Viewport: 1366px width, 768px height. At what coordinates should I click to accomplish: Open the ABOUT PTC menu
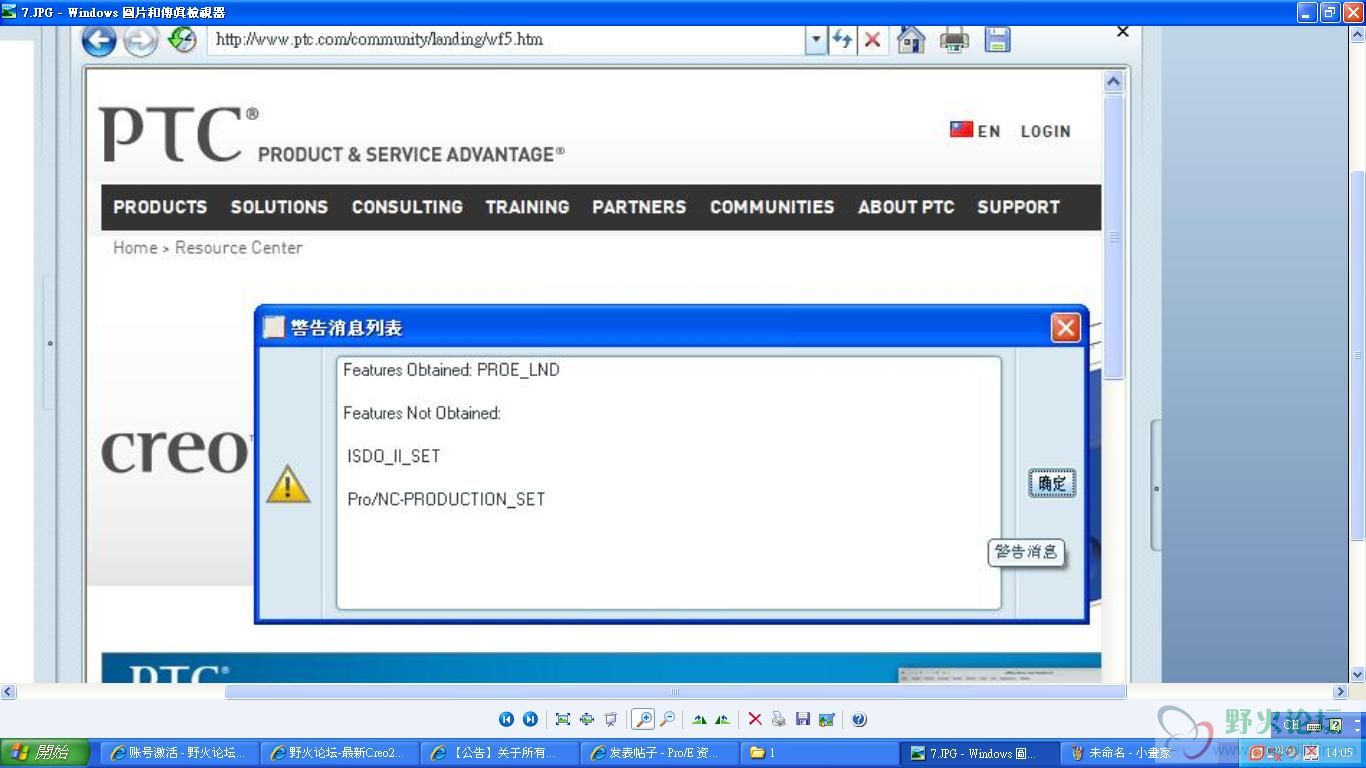(x=906, y=207)
